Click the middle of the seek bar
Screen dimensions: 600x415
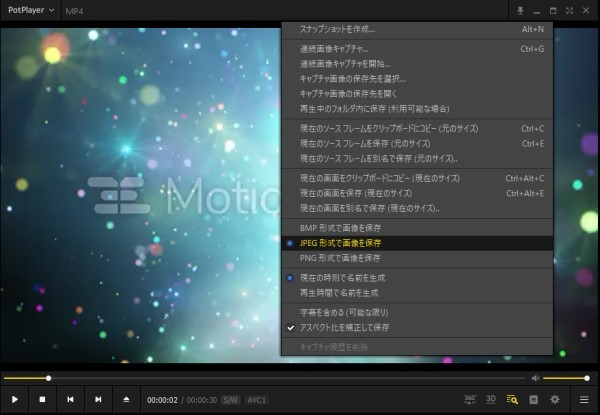[x=264, y=378]
